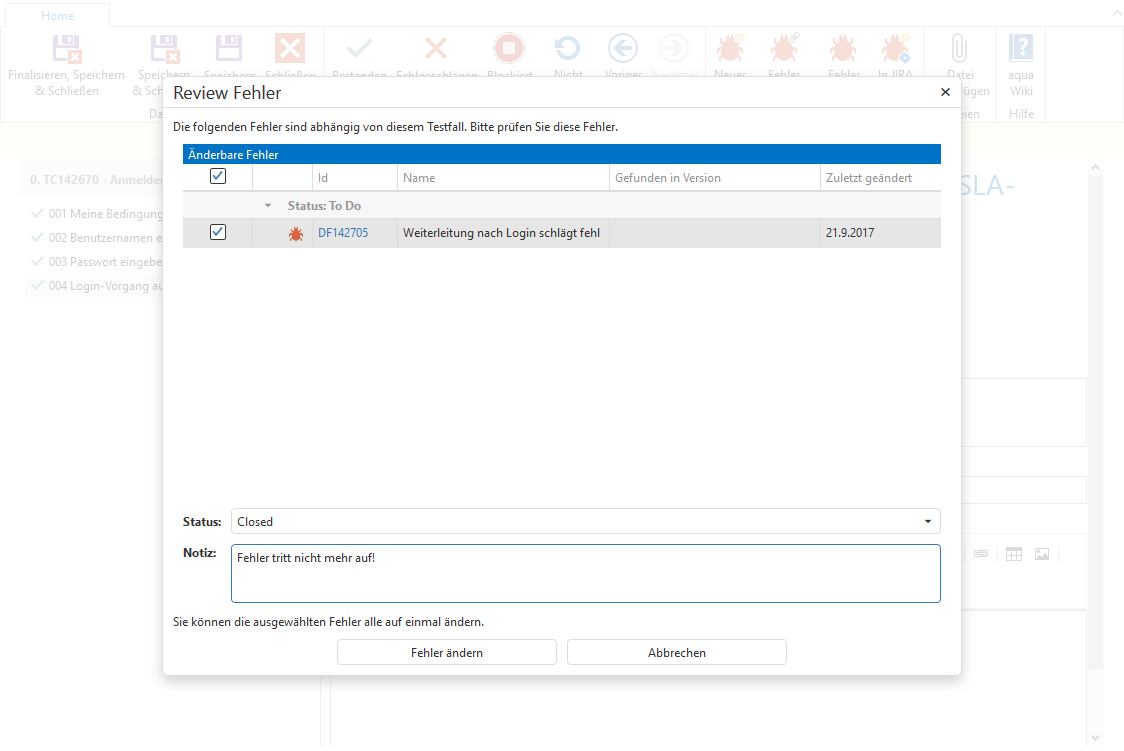
Task: Click the Bestanden checkmark icon in ribbon
Action: click(359, 48)
